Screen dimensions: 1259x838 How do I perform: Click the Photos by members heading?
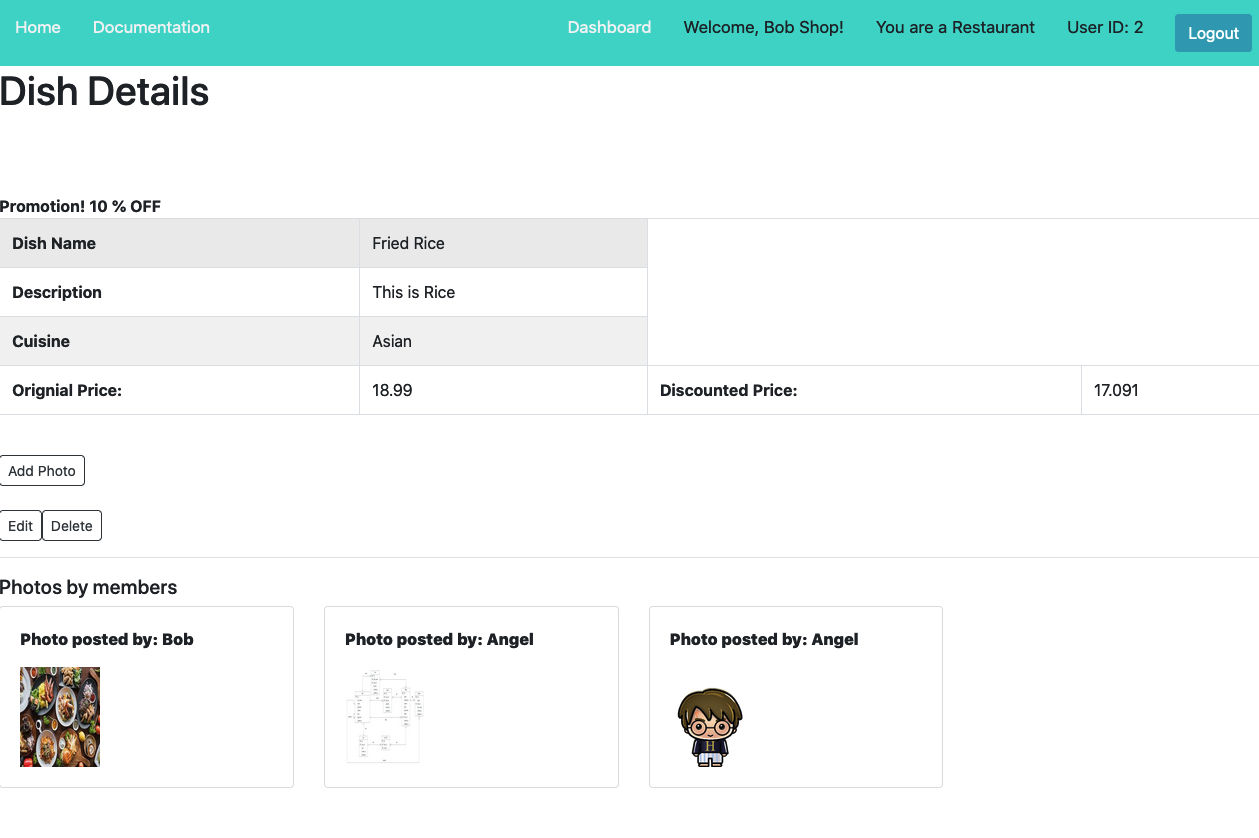click(89, 587)
